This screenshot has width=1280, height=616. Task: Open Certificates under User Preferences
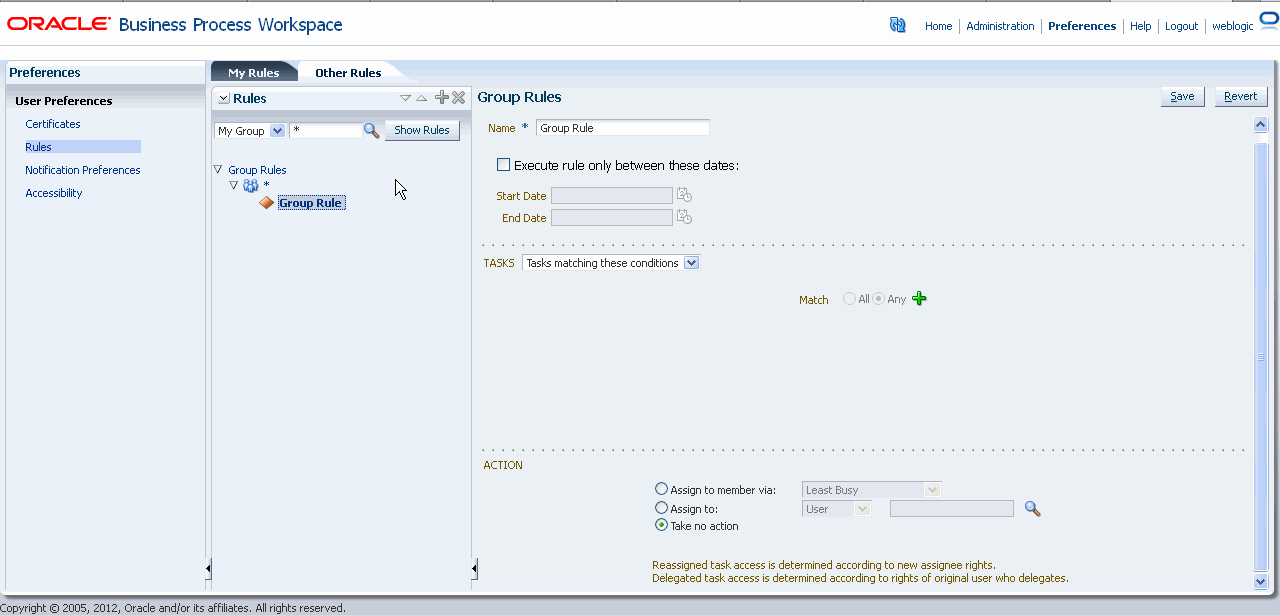tap(53, 124)
